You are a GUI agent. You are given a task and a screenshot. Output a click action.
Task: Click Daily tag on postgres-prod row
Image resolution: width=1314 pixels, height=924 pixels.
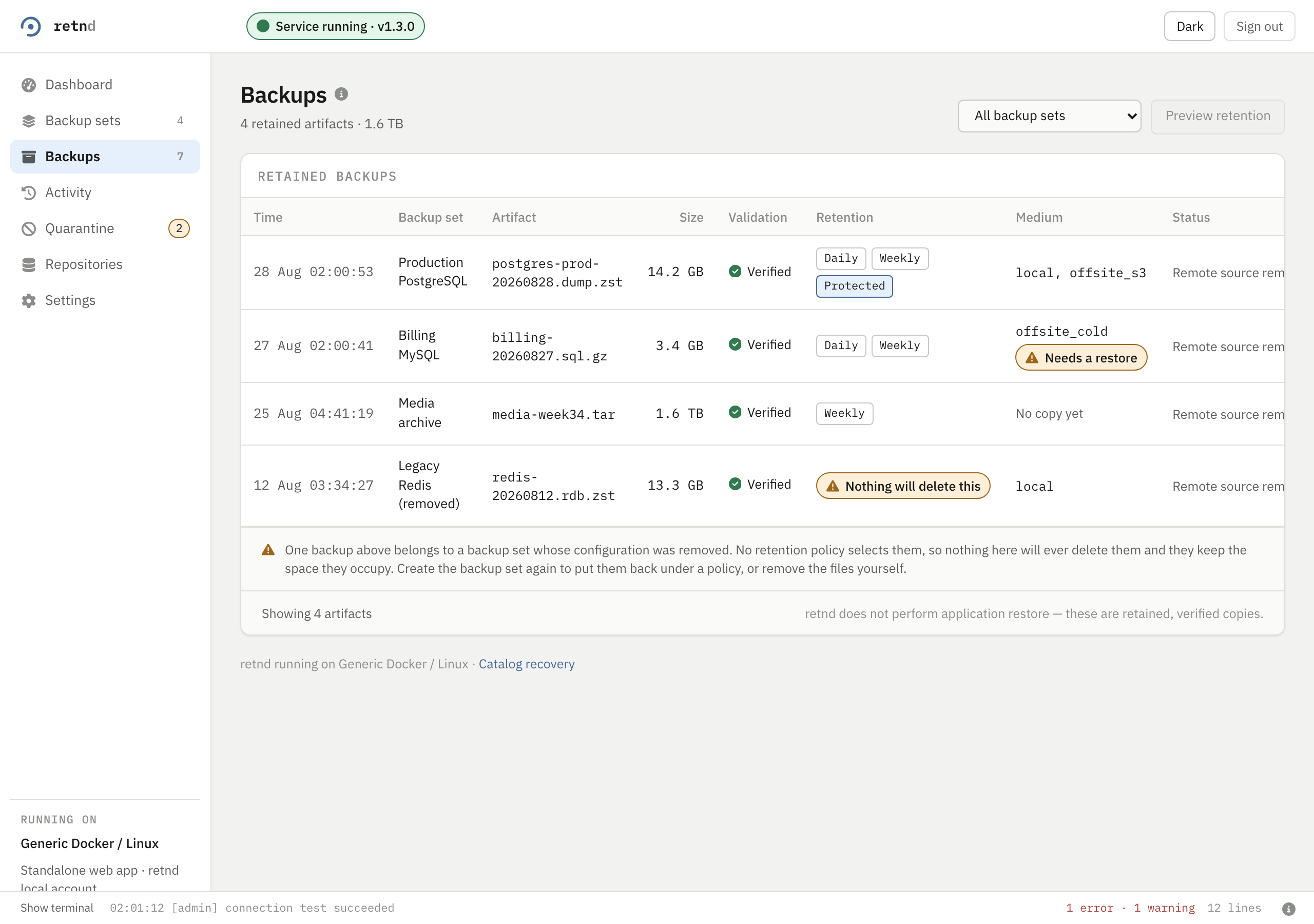[x=841, y=258]
